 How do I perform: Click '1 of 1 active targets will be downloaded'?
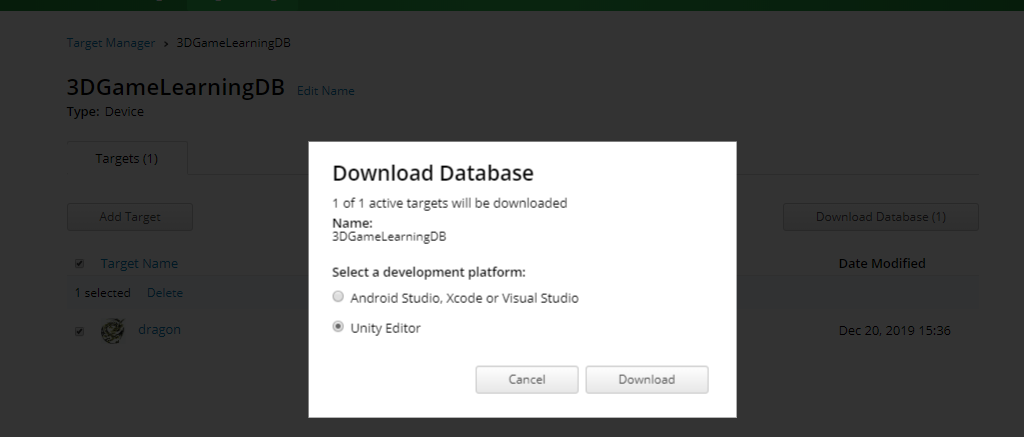[x=449, y=203]
